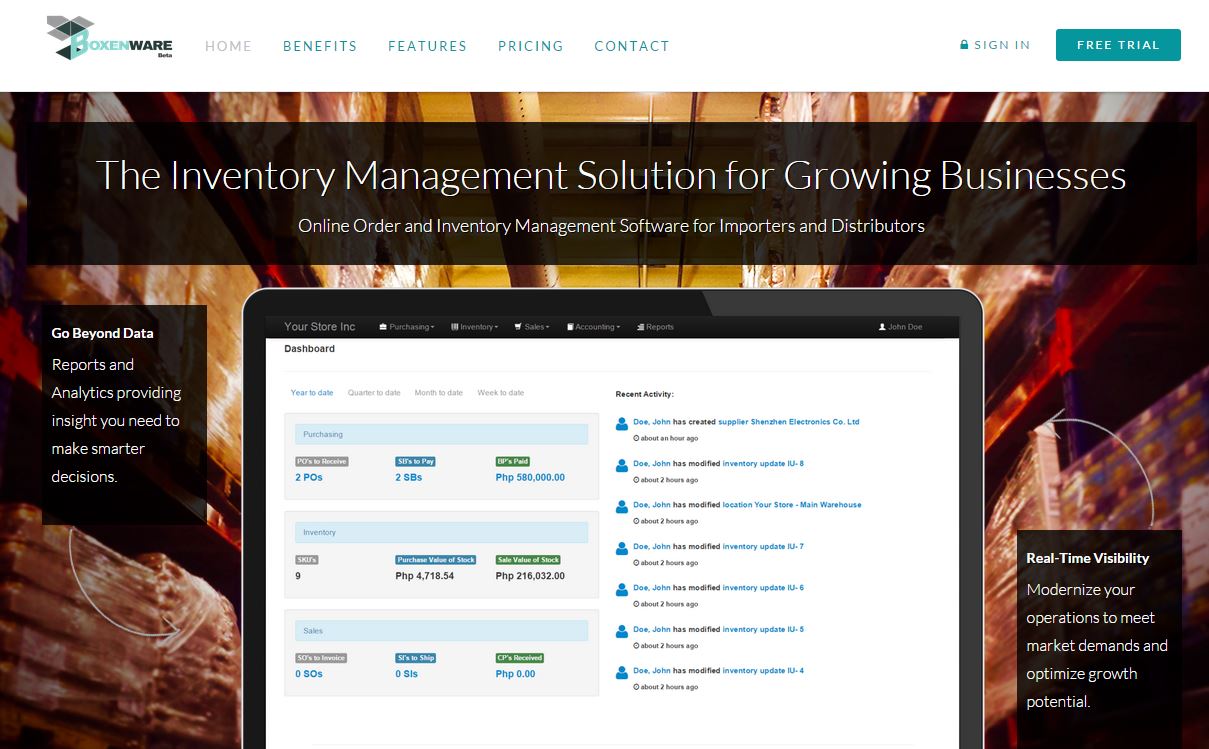
Task: Expand the Purchasing dropdown in the dashboard
Action: pos(407,327)
